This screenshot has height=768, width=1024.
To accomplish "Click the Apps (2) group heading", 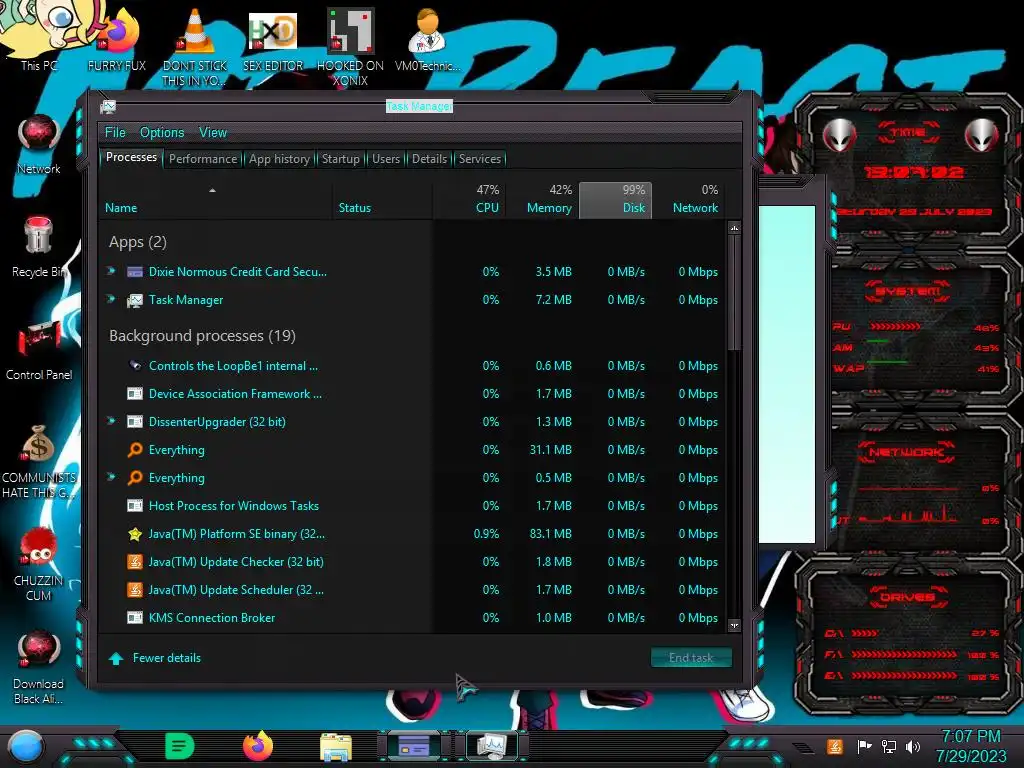I will [x=138, y=242].
